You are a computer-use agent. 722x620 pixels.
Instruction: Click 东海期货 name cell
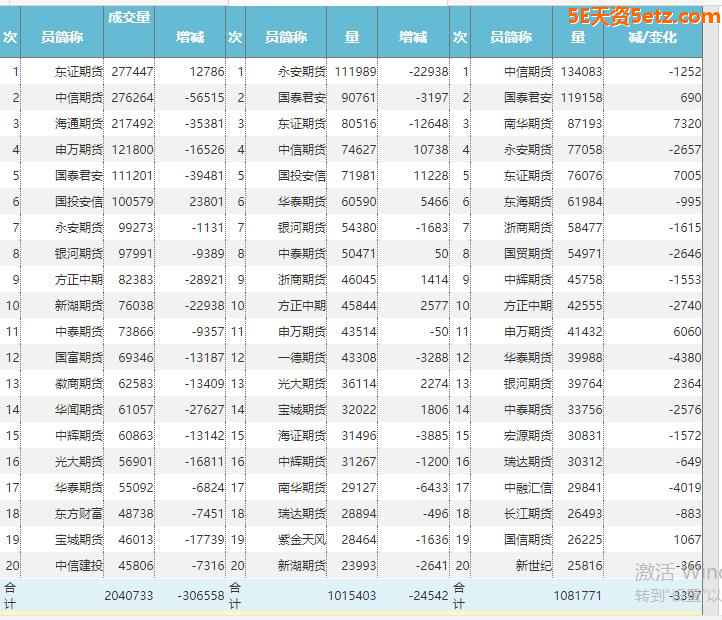click(x=527, y=202)
